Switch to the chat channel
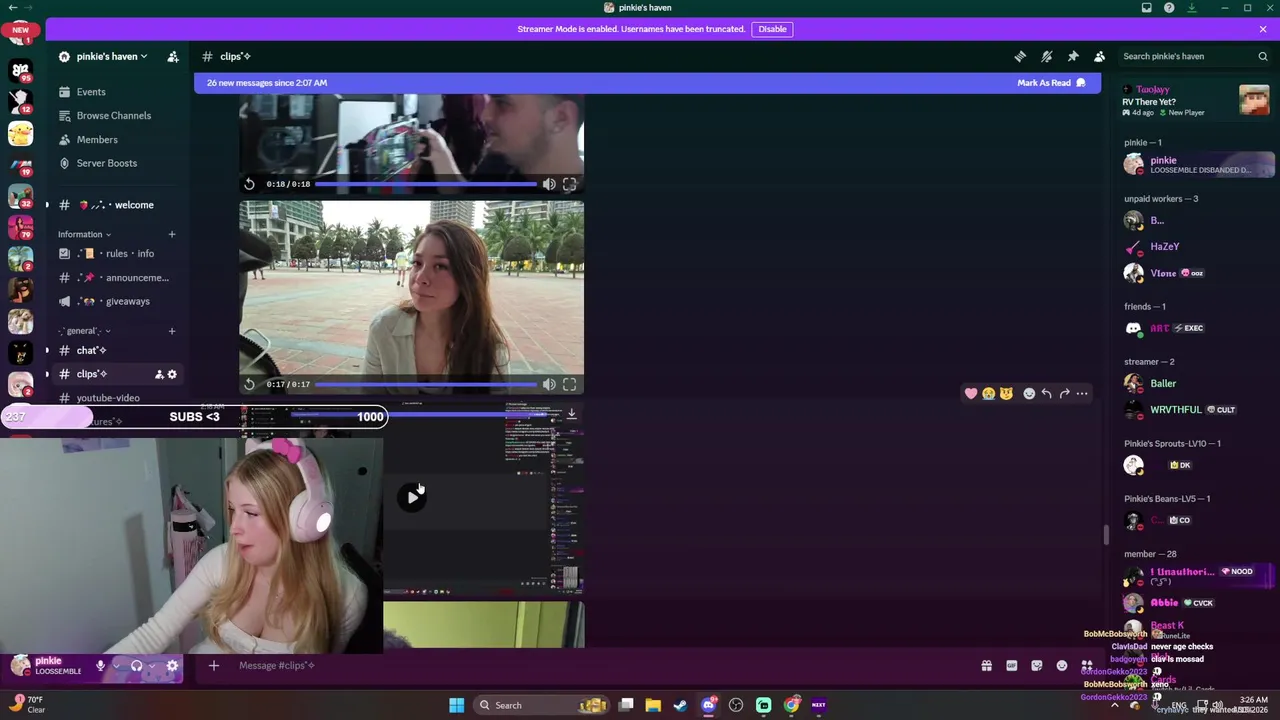1280x720 pixels. [115, 350]
